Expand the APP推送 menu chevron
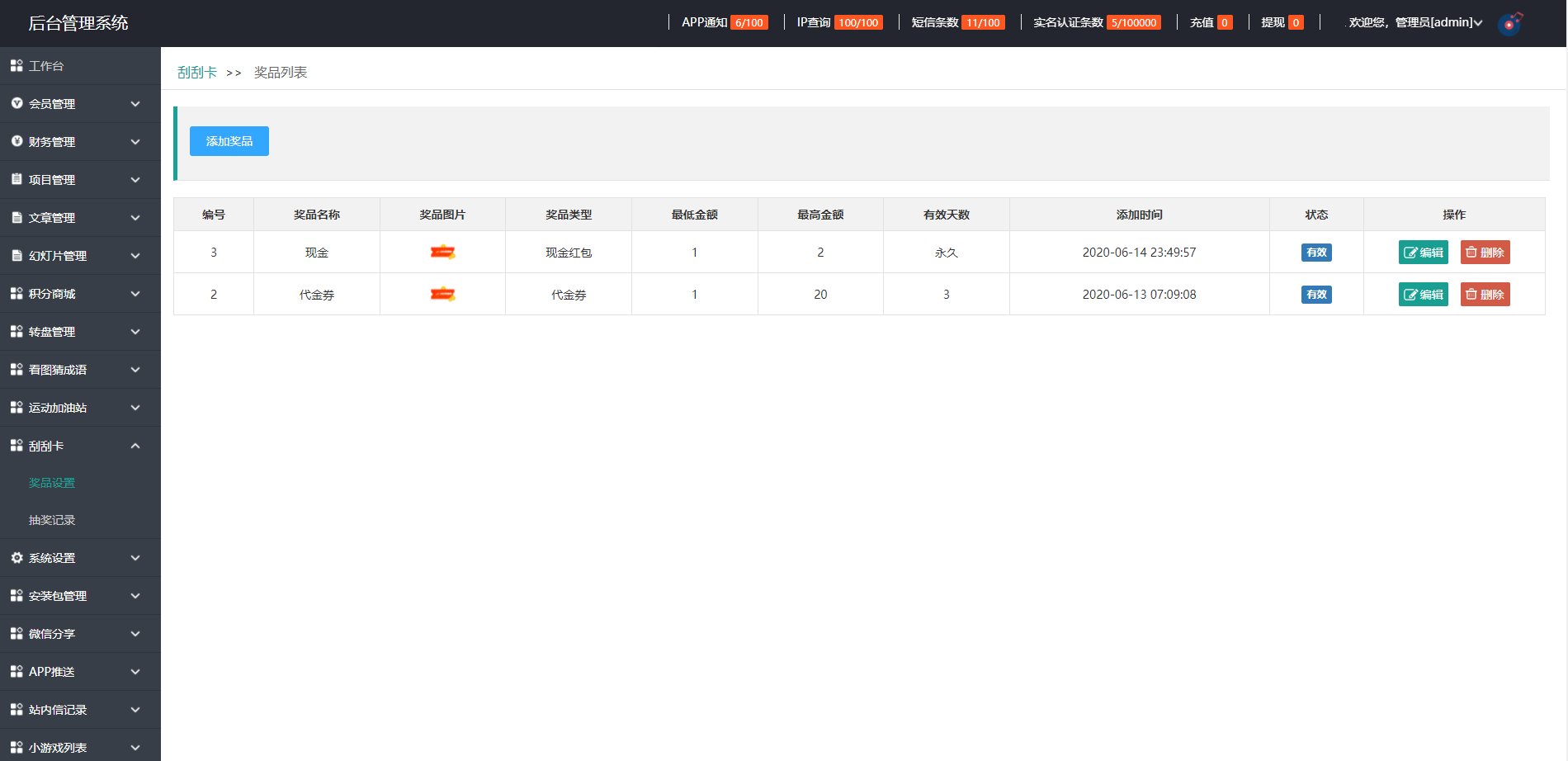Screen dimensions: 1568x761 point(135,672)
